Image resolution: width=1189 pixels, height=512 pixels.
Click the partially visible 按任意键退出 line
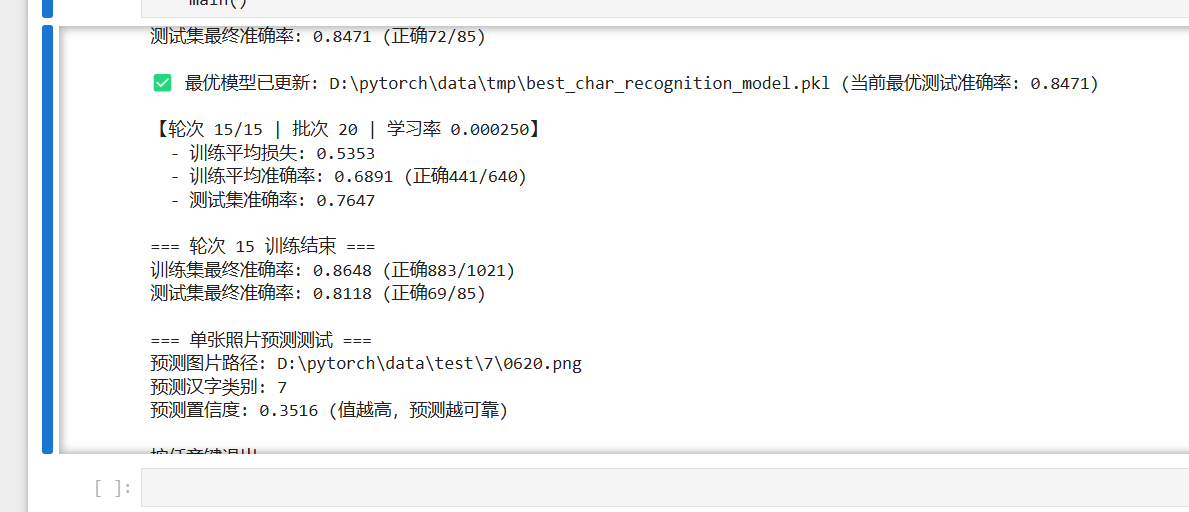(205, 451)
